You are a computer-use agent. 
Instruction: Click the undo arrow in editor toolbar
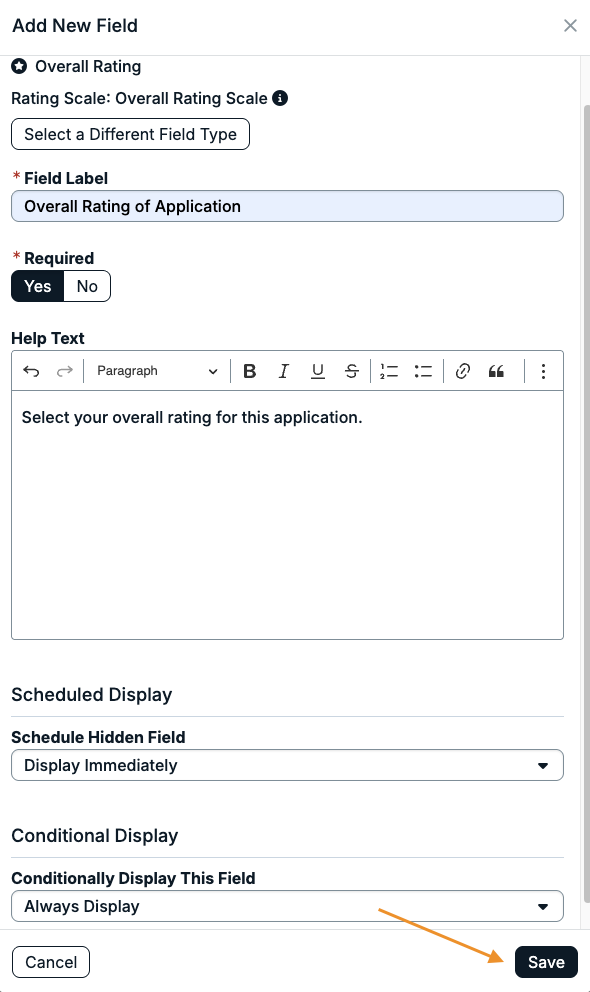[x=31, y=371]
